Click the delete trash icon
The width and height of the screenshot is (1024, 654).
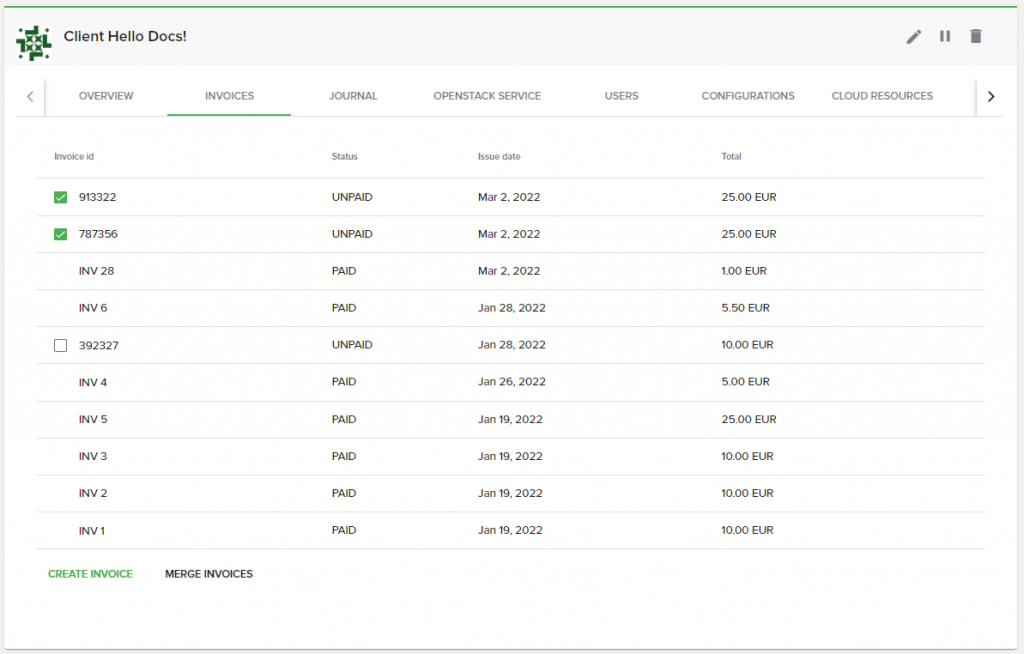pos(976,37)
